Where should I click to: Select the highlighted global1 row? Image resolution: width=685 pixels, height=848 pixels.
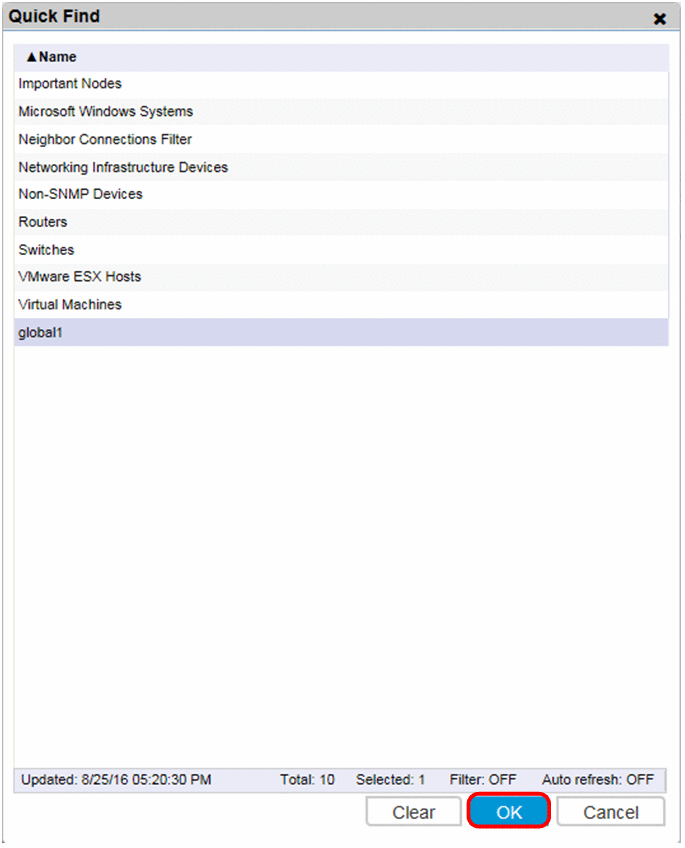coord(341,333)
